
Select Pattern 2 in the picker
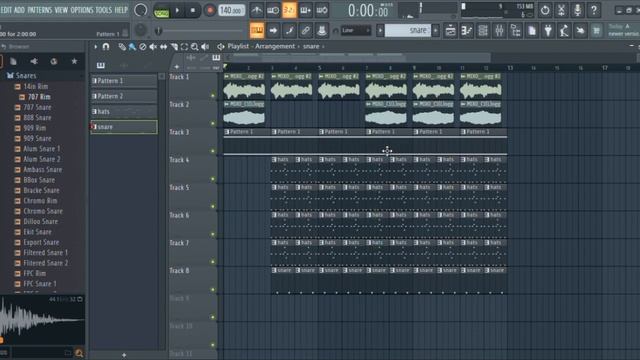pyautogui.click(x=124, y=96)
